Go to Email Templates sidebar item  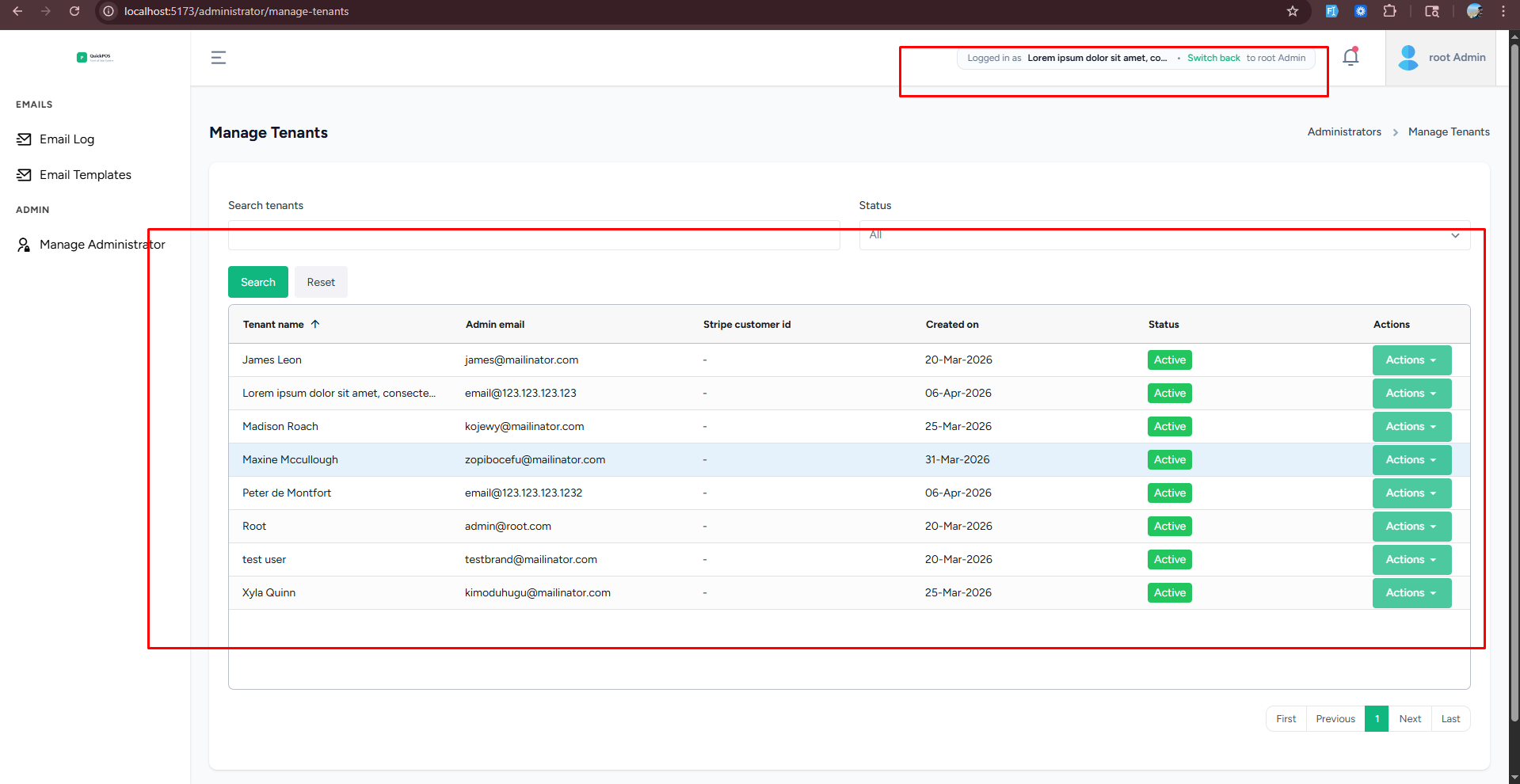(85, 175)
